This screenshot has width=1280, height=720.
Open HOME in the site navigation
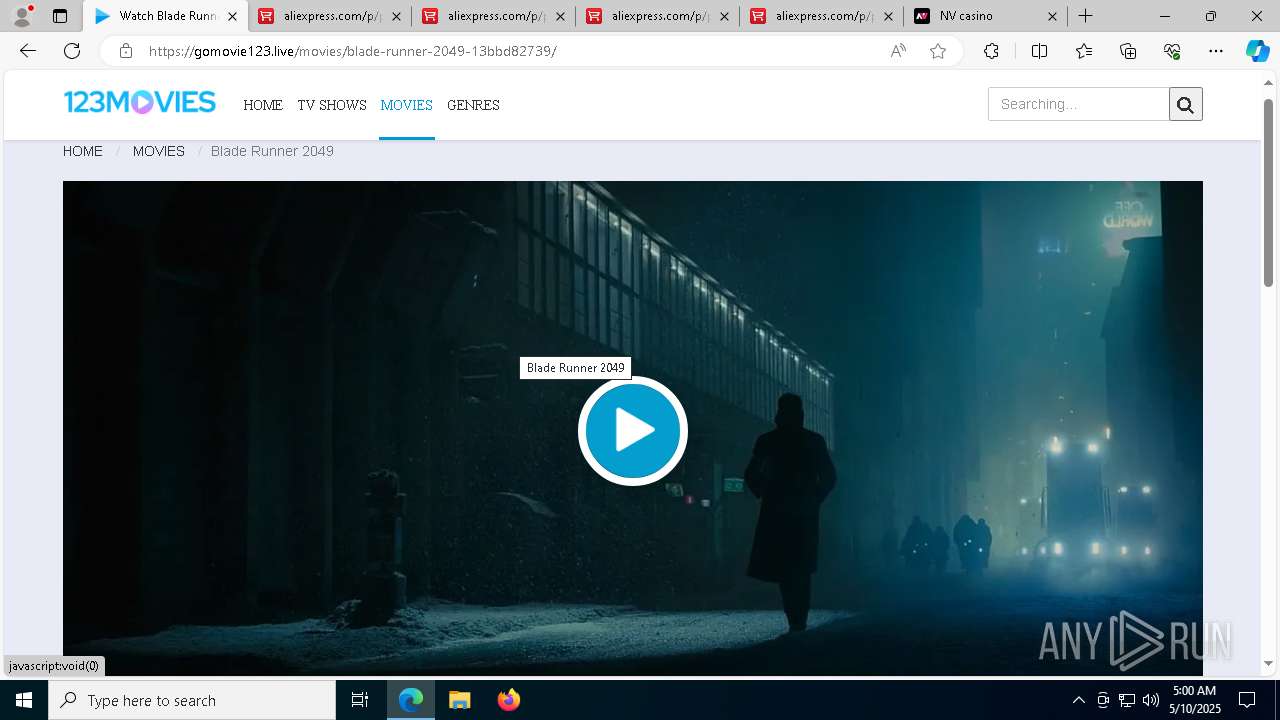[x=263, y=105]
